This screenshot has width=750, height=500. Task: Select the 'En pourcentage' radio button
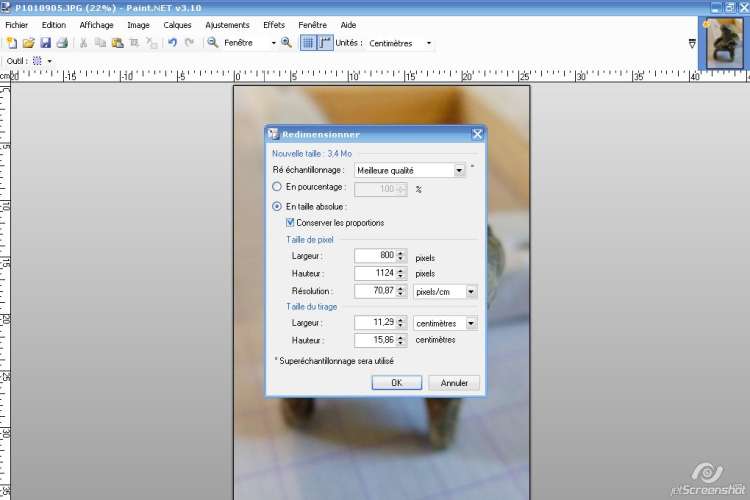coord(278,187)
